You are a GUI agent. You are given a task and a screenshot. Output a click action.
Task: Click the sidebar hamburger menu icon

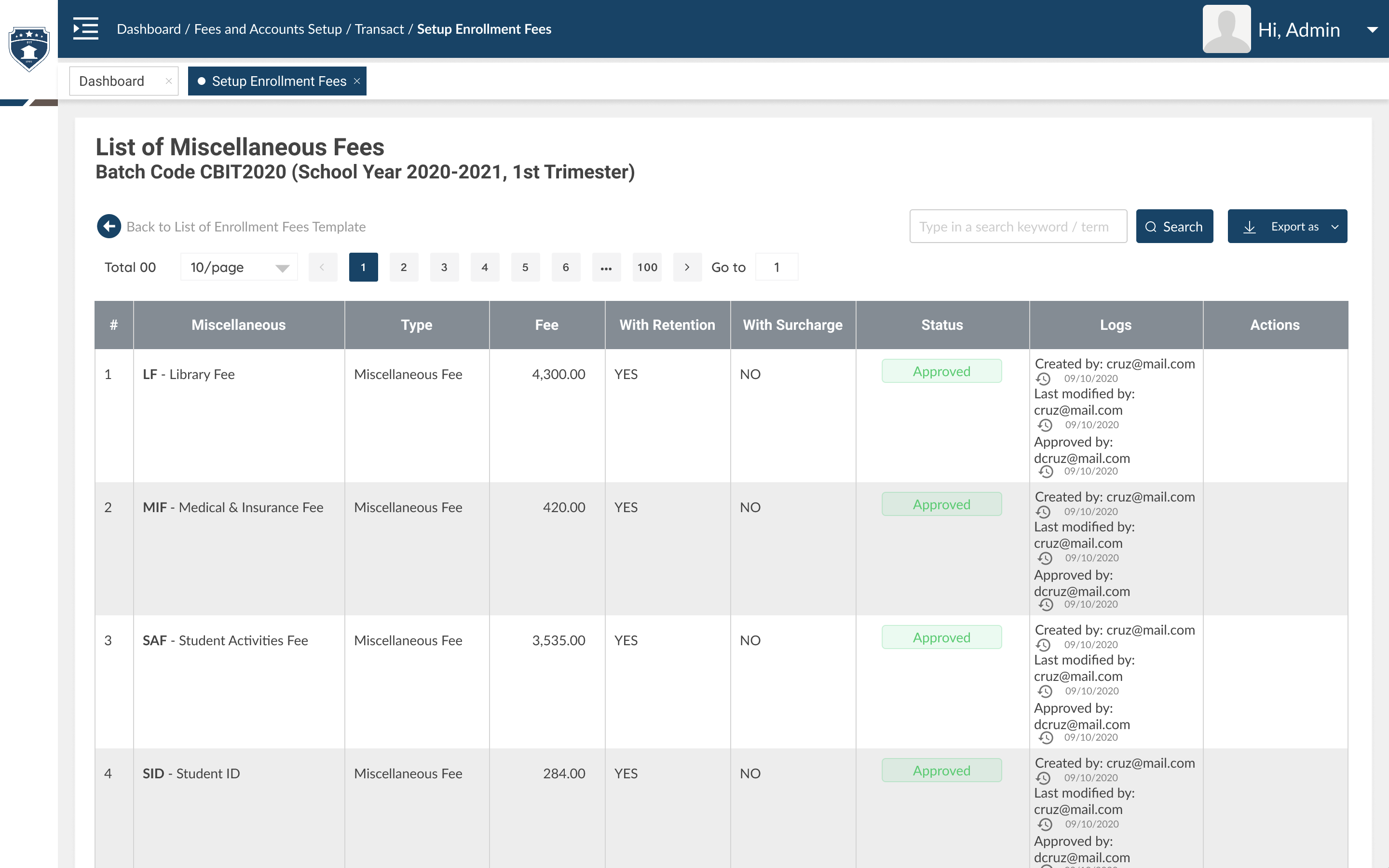pos(85,29)
